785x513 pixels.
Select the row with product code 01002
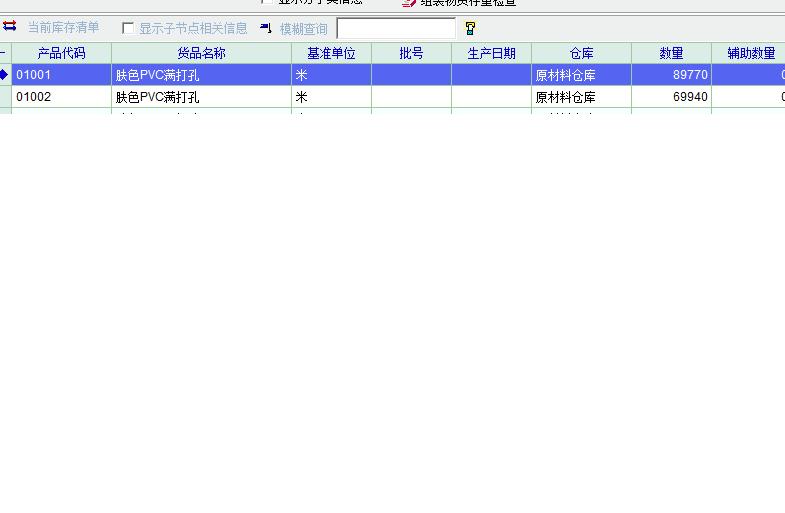click(x=61, y=97)
